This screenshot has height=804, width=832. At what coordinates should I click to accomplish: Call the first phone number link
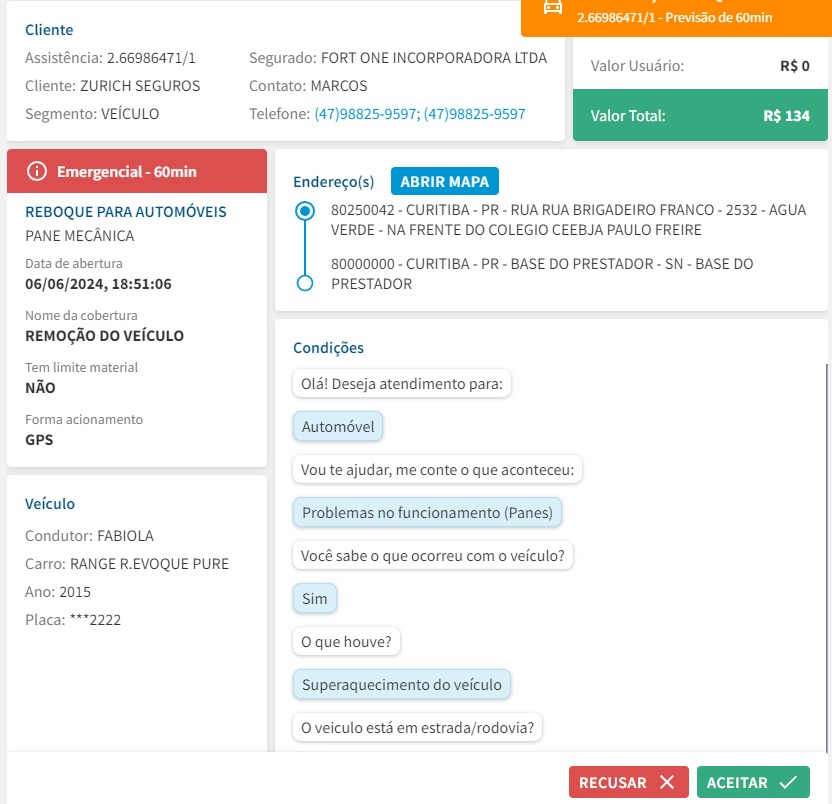pos(366,114)
